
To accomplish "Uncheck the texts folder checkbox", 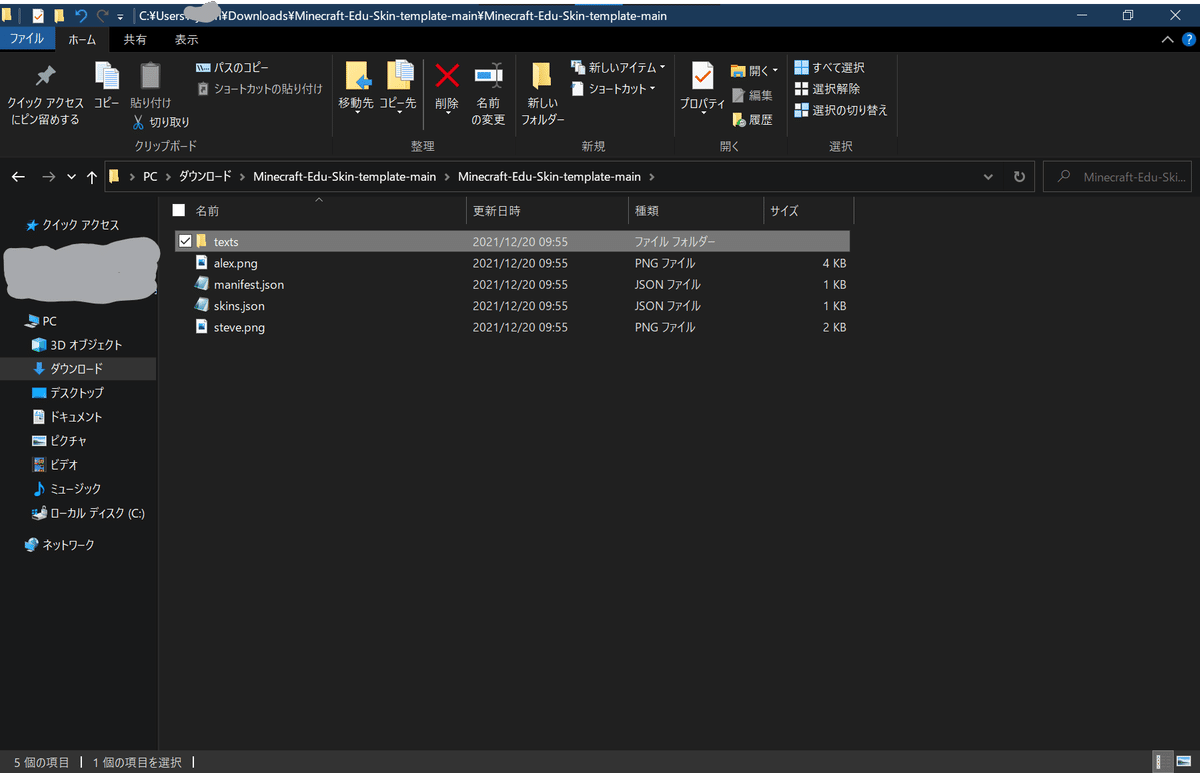I will 185,241.
